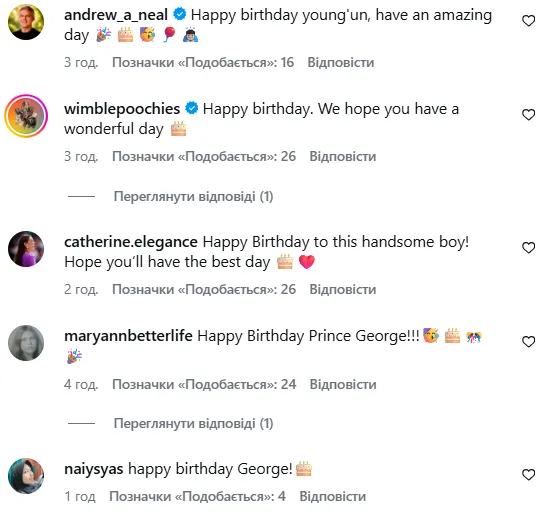Like the wimblepoochies comment with the heart
This screenshot has width=550, height=525.
[528, 115]
